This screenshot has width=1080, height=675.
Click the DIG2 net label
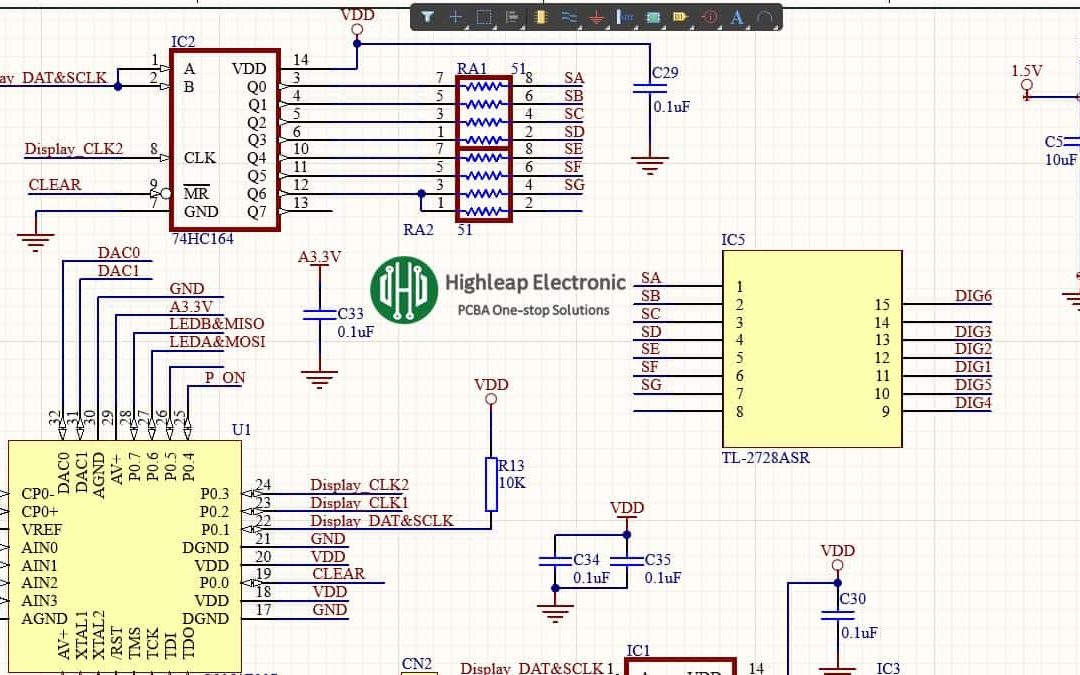tap(973, 349)
